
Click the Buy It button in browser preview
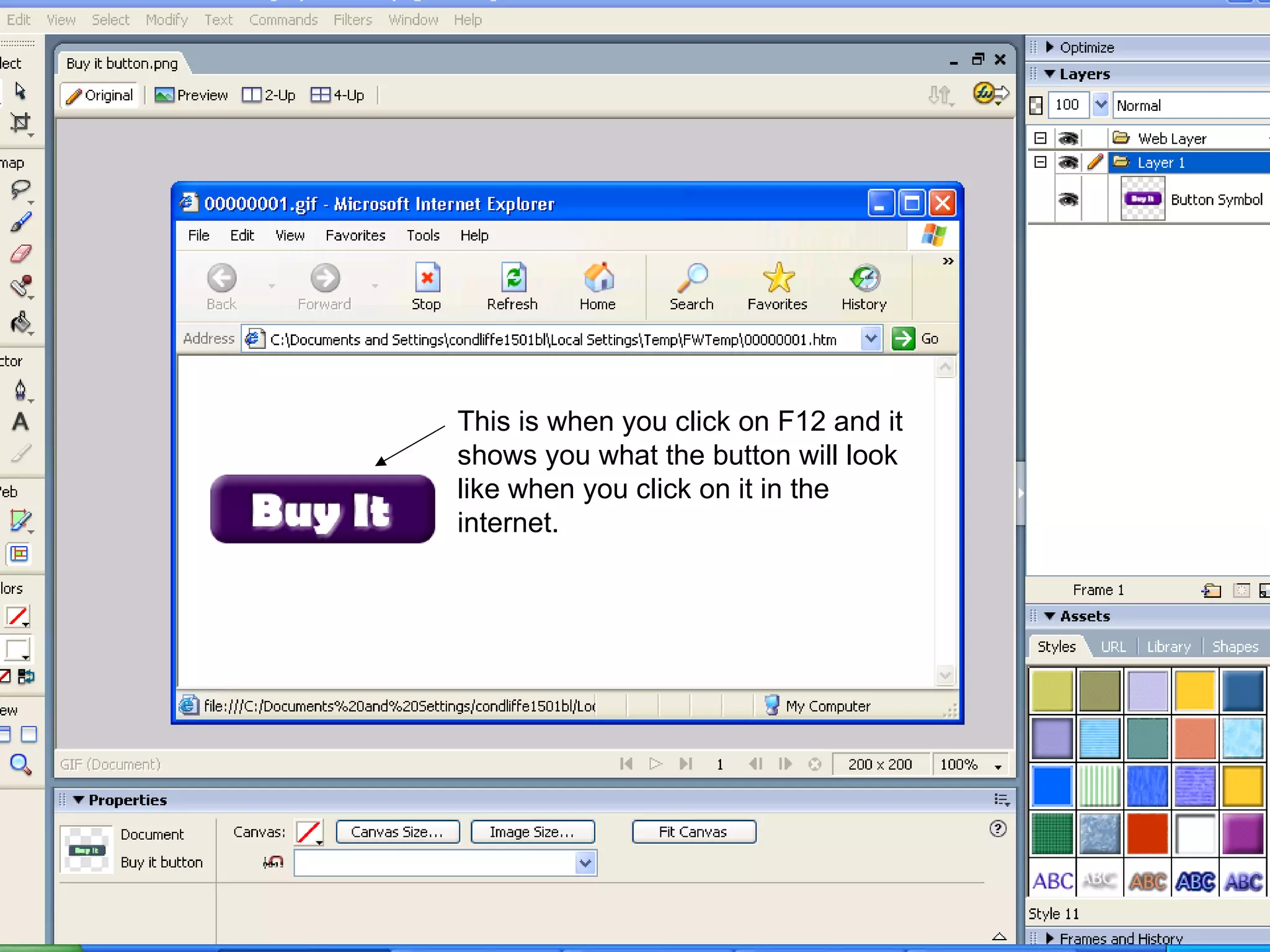click(322, 509)
